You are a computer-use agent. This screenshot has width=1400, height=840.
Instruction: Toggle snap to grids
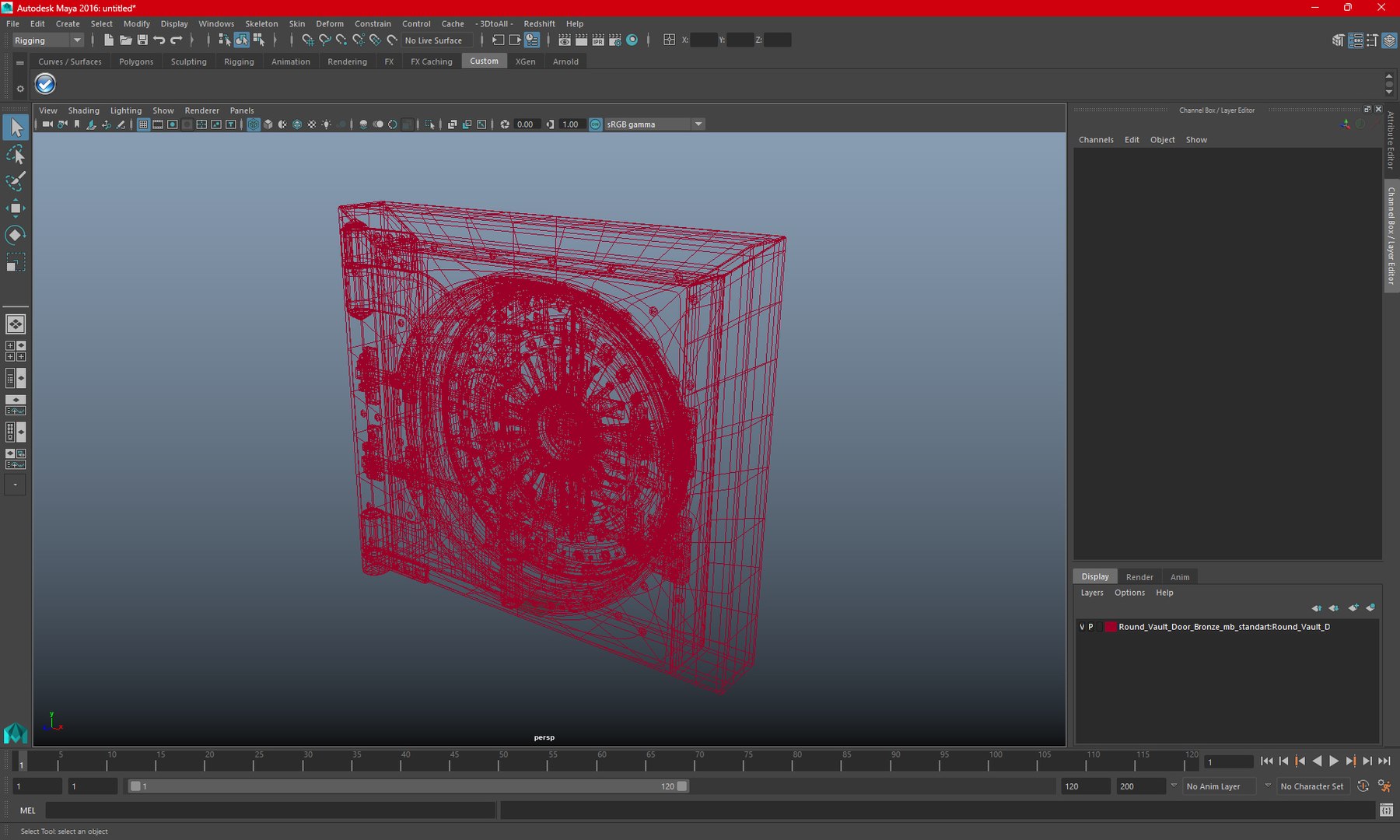(x=308, y=40)
